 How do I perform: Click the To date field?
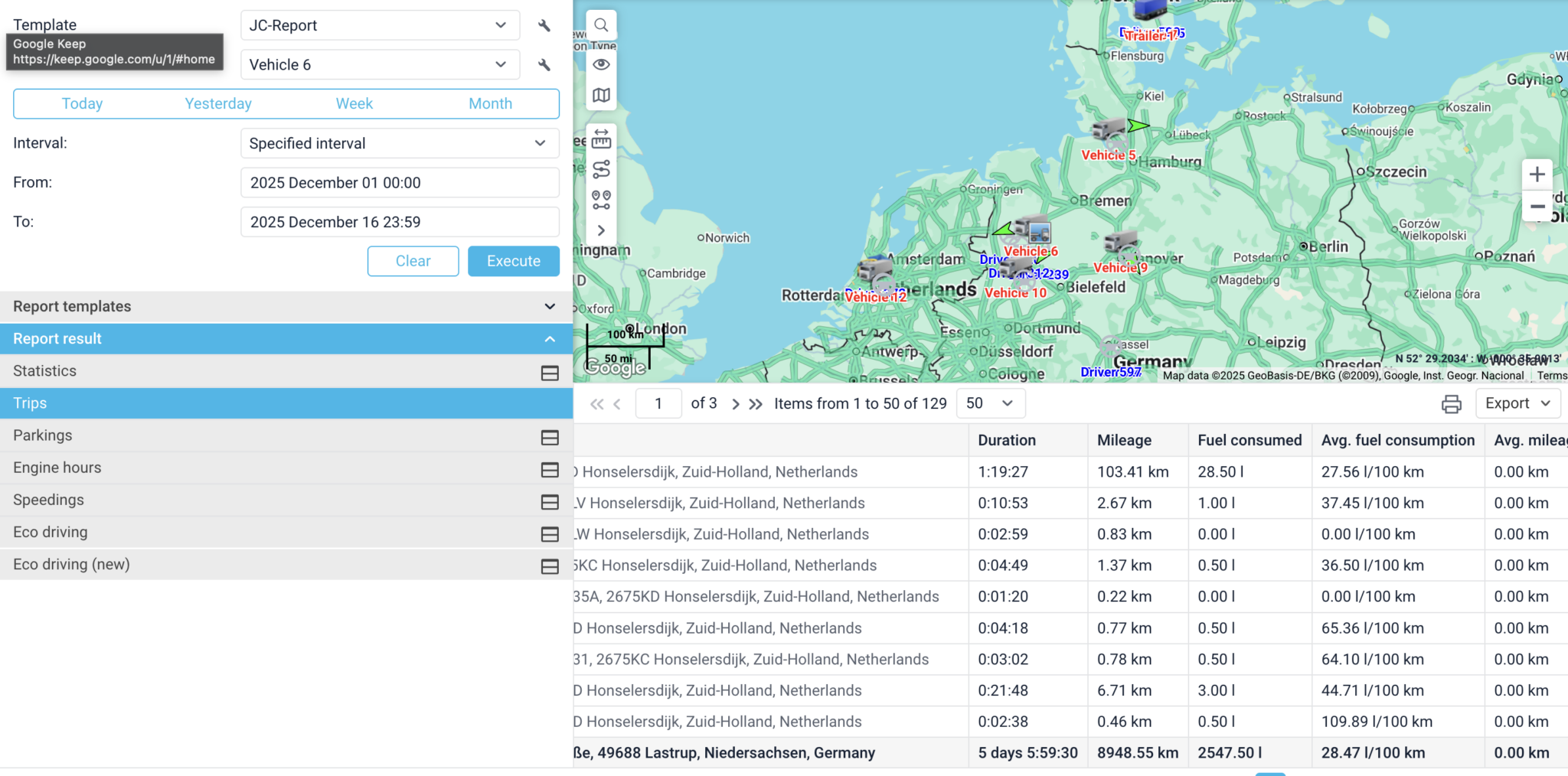click(x=400, y=222)
